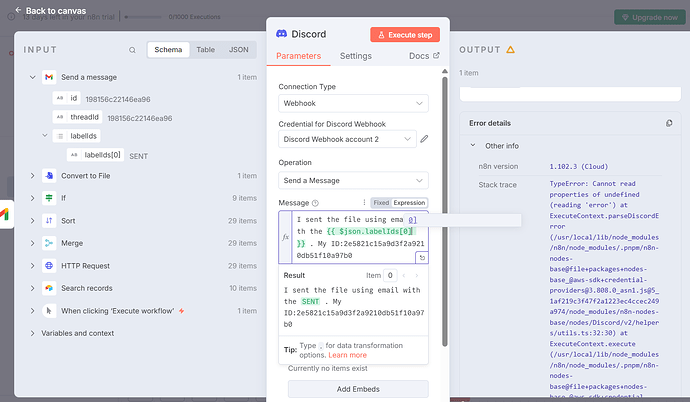Click the n8n version value 1.102.3 (Cloud)

tap(579, 167)
